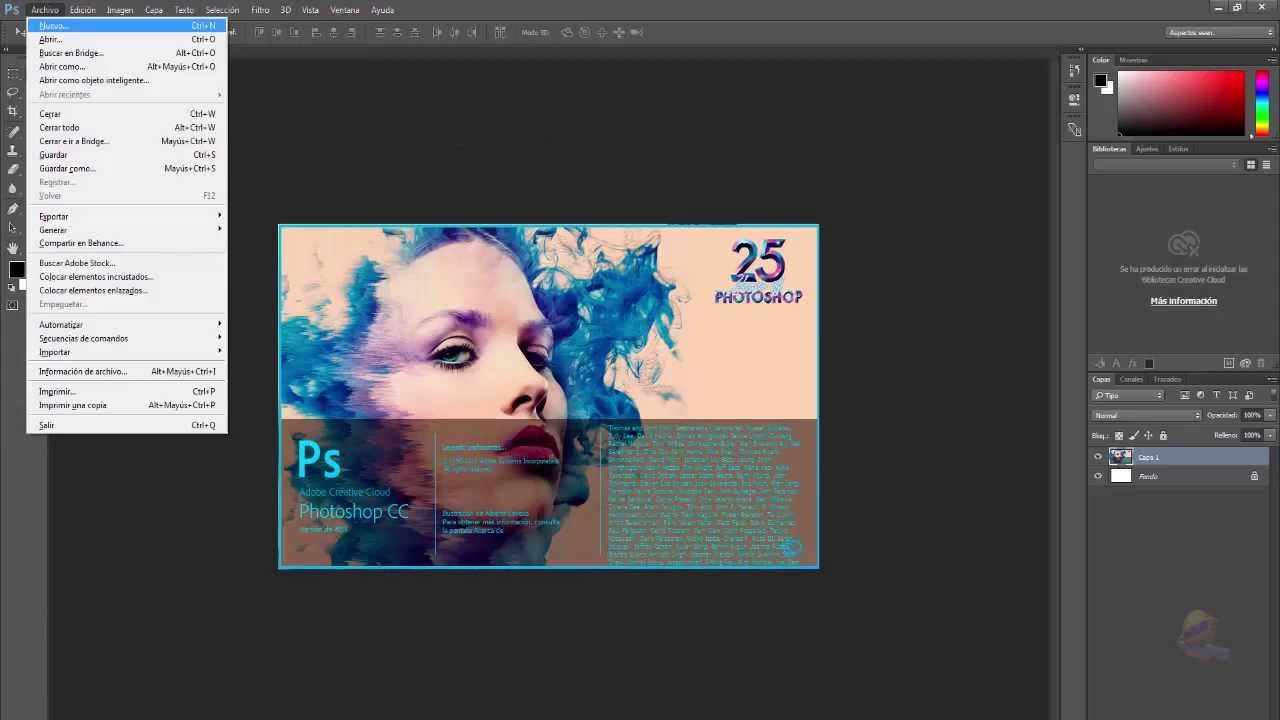
Task: Expand the Exportar submenu
Action: pyautogui.click(x=127, y=216)
